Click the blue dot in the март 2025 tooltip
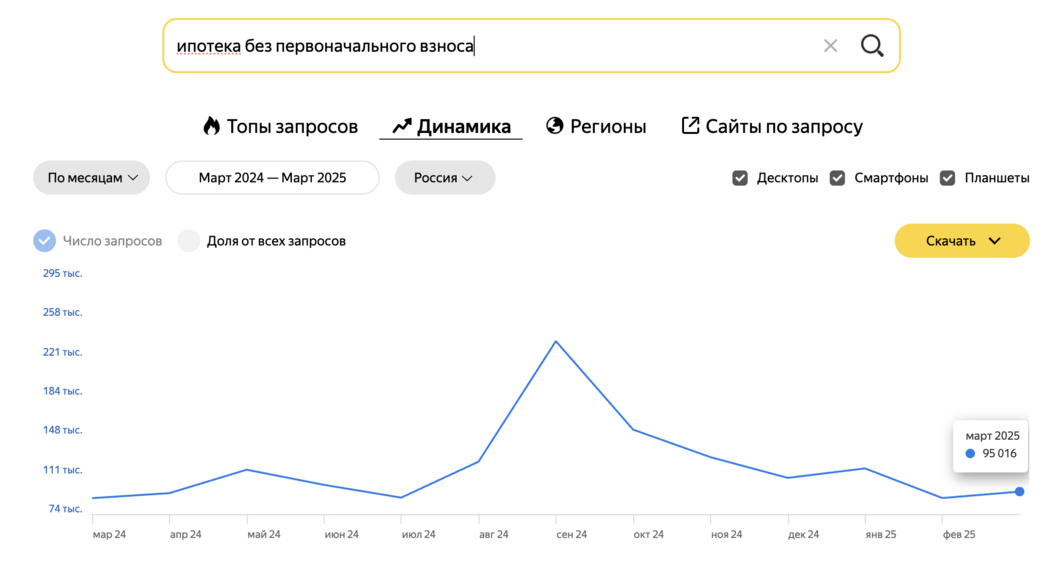Image resolution: width=1050 pixels, height=566 pixels. pos(970,453)
